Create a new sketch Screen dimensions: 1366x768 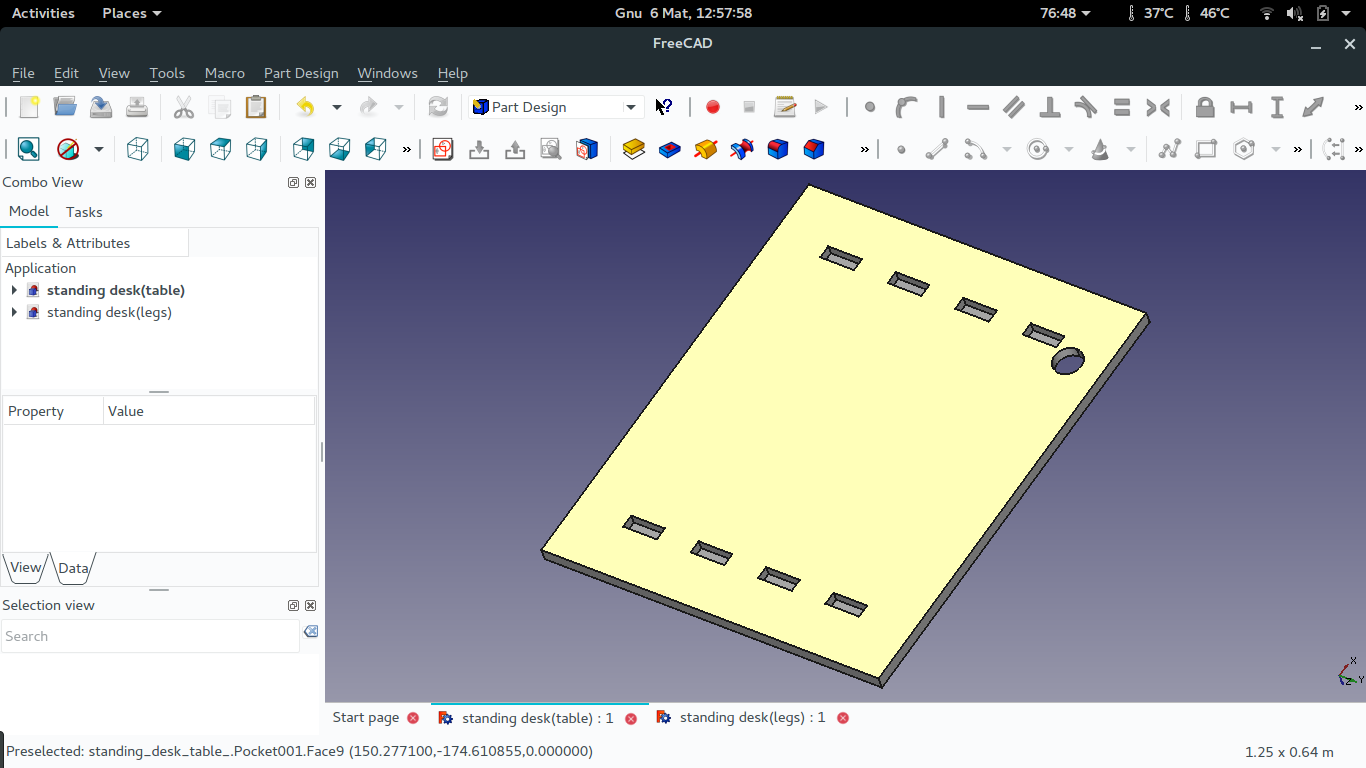coord(442,148)
